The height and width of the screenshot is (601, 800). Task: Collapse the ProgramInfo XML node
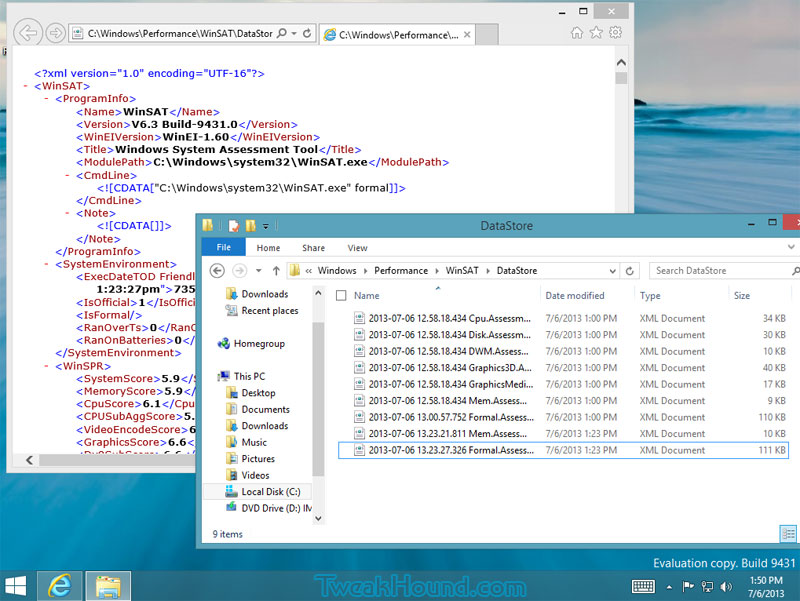point(46,98)
